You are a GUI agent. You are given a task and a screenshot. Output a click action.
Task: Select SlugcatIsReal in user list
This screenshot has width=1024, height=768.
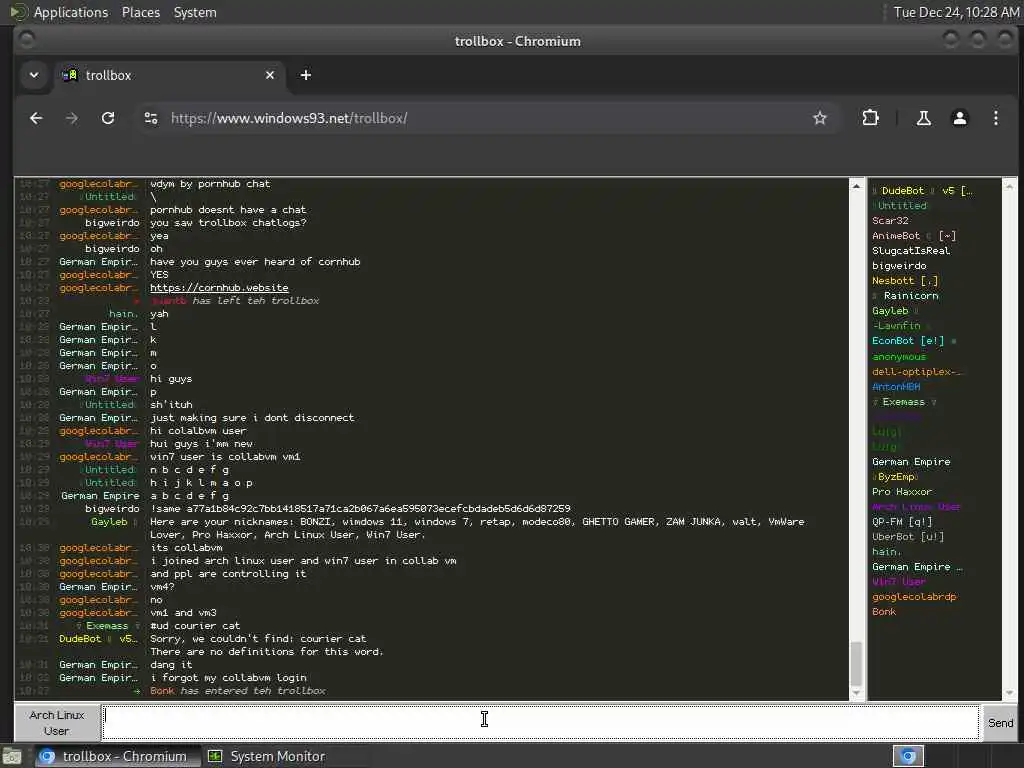911,251
